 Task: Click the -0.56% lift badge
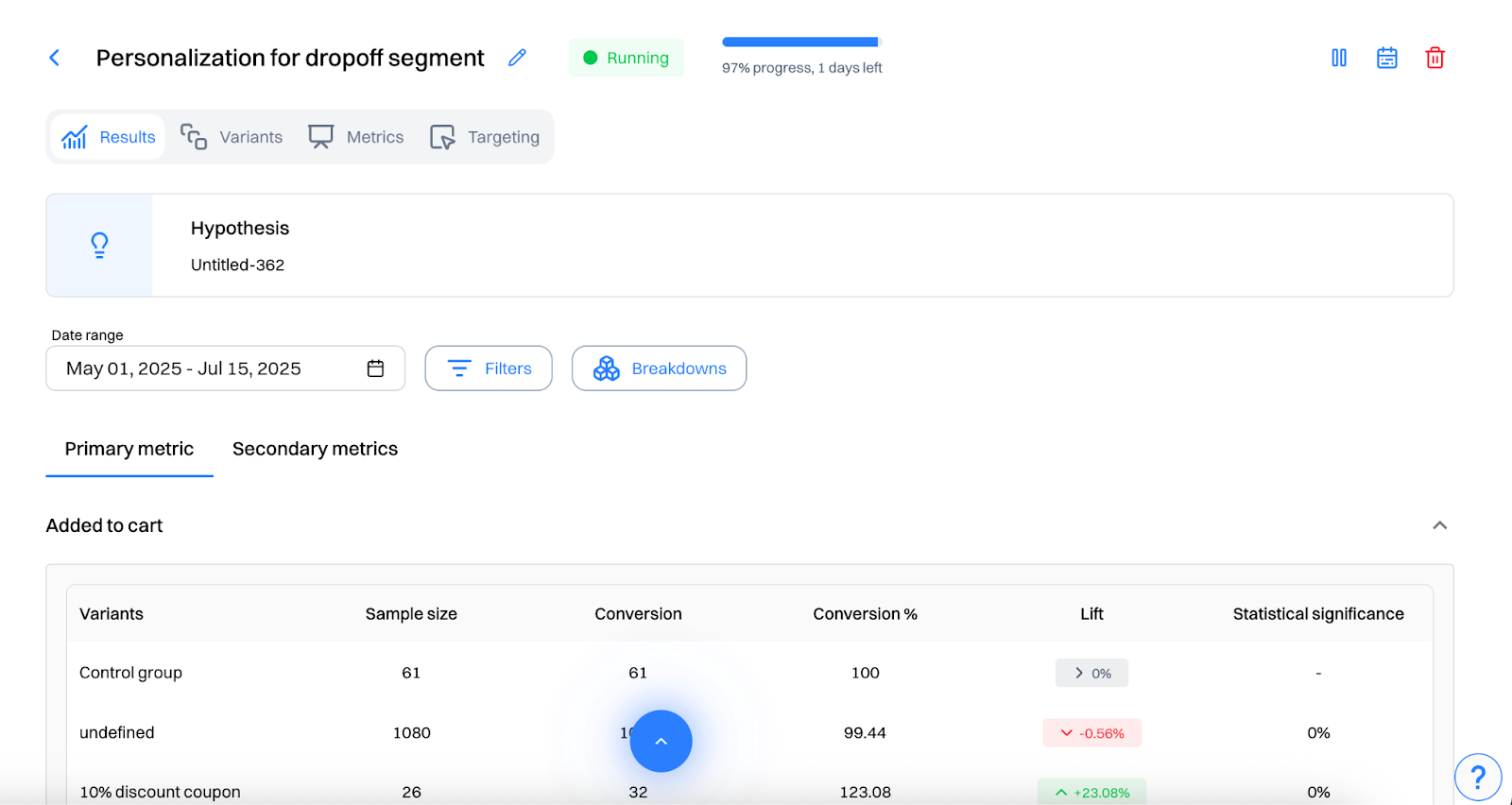point(1091,733)
